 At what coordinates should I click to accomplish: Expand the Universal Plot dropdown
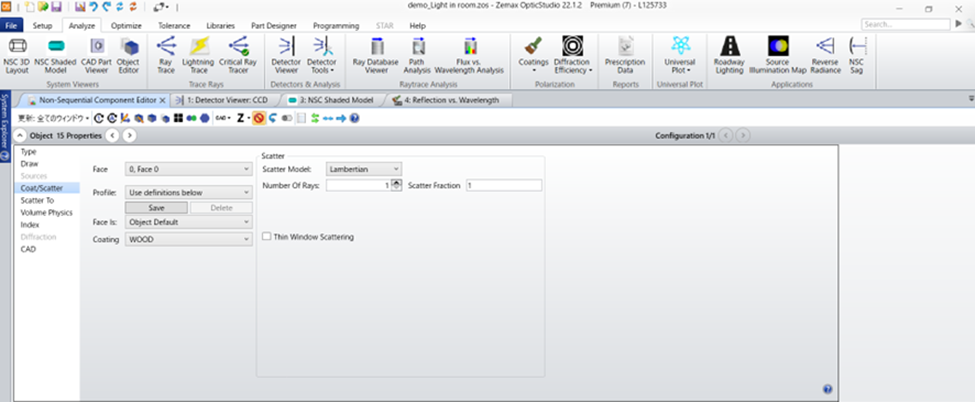678,55
